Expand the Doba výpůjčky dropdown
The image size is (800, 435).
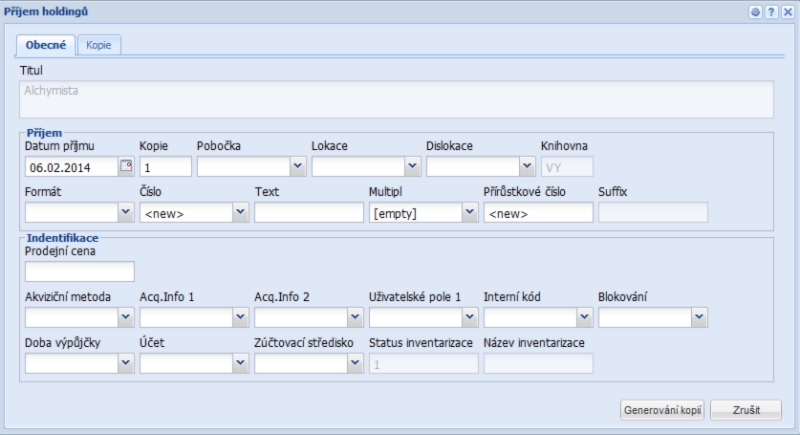point(125,364)
